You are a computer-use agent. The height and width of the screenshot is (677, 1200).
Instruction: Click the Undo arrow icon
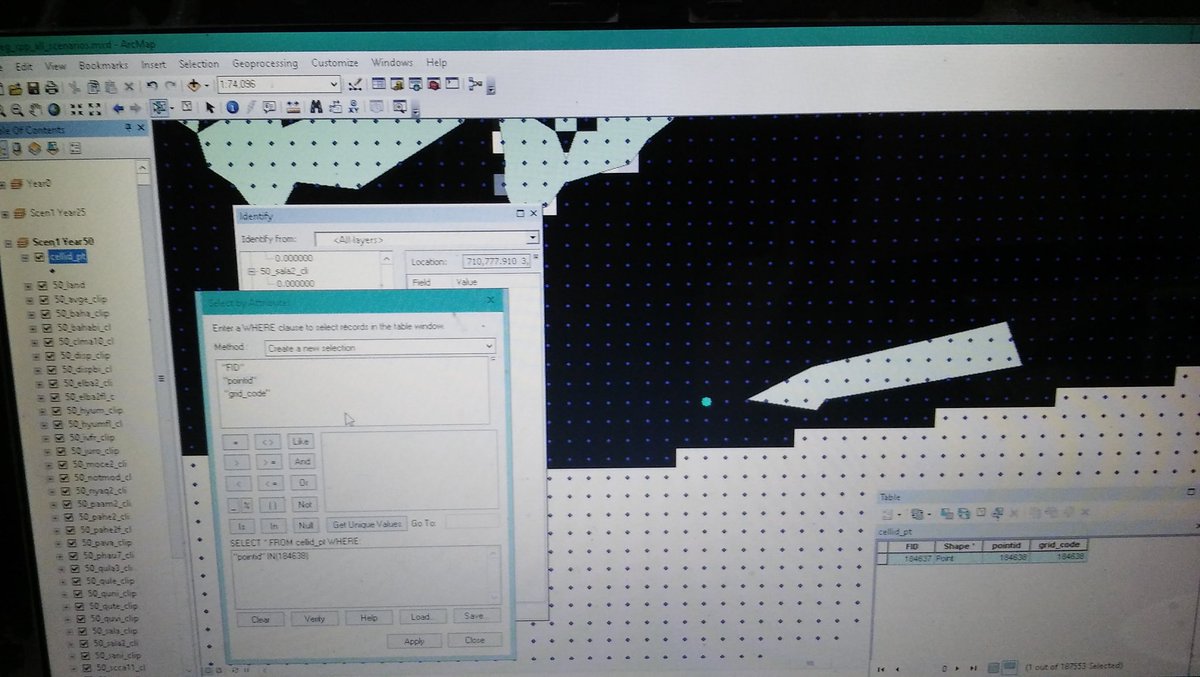point(152,86)
